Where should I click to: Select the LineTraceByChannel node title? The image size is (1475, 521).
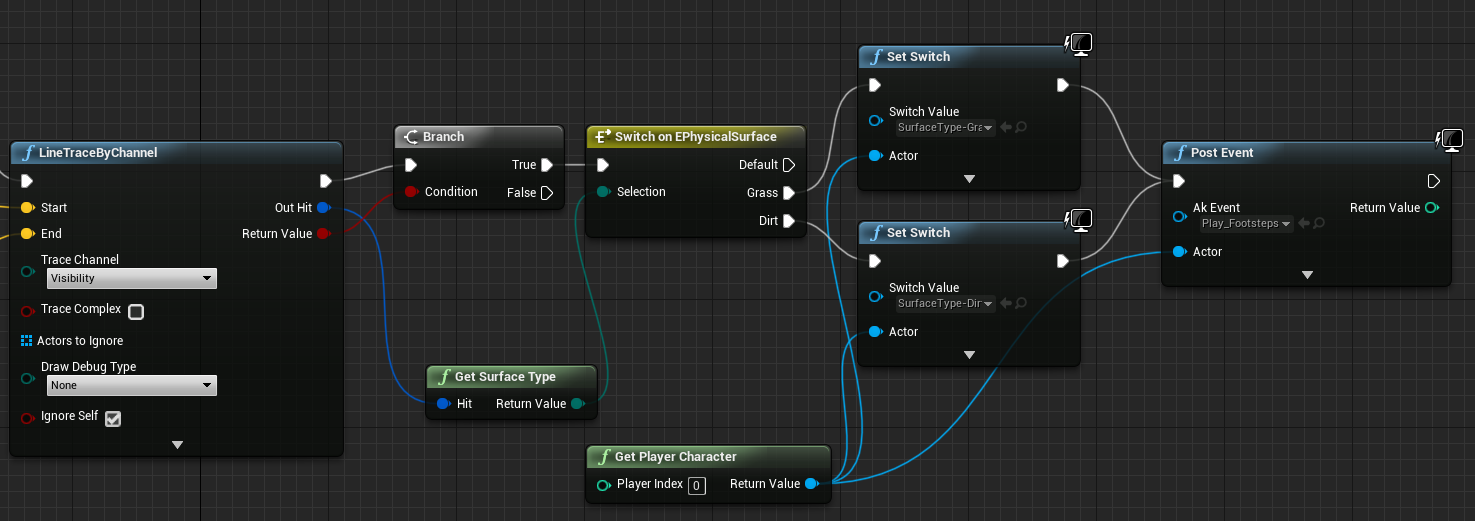click(x=98, y=153)
